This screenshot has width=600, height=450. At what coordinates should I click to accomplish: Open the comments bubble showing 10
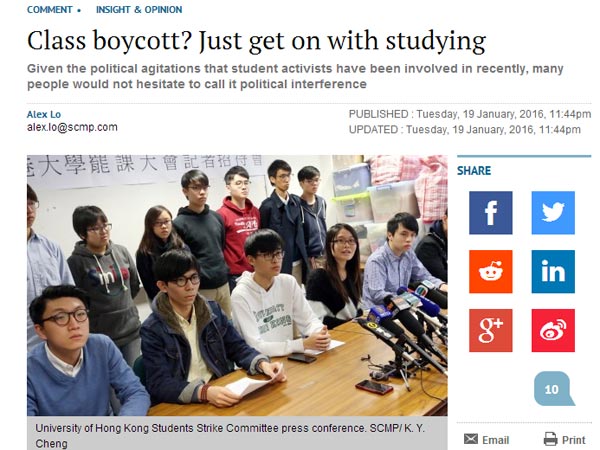[553, 388]
